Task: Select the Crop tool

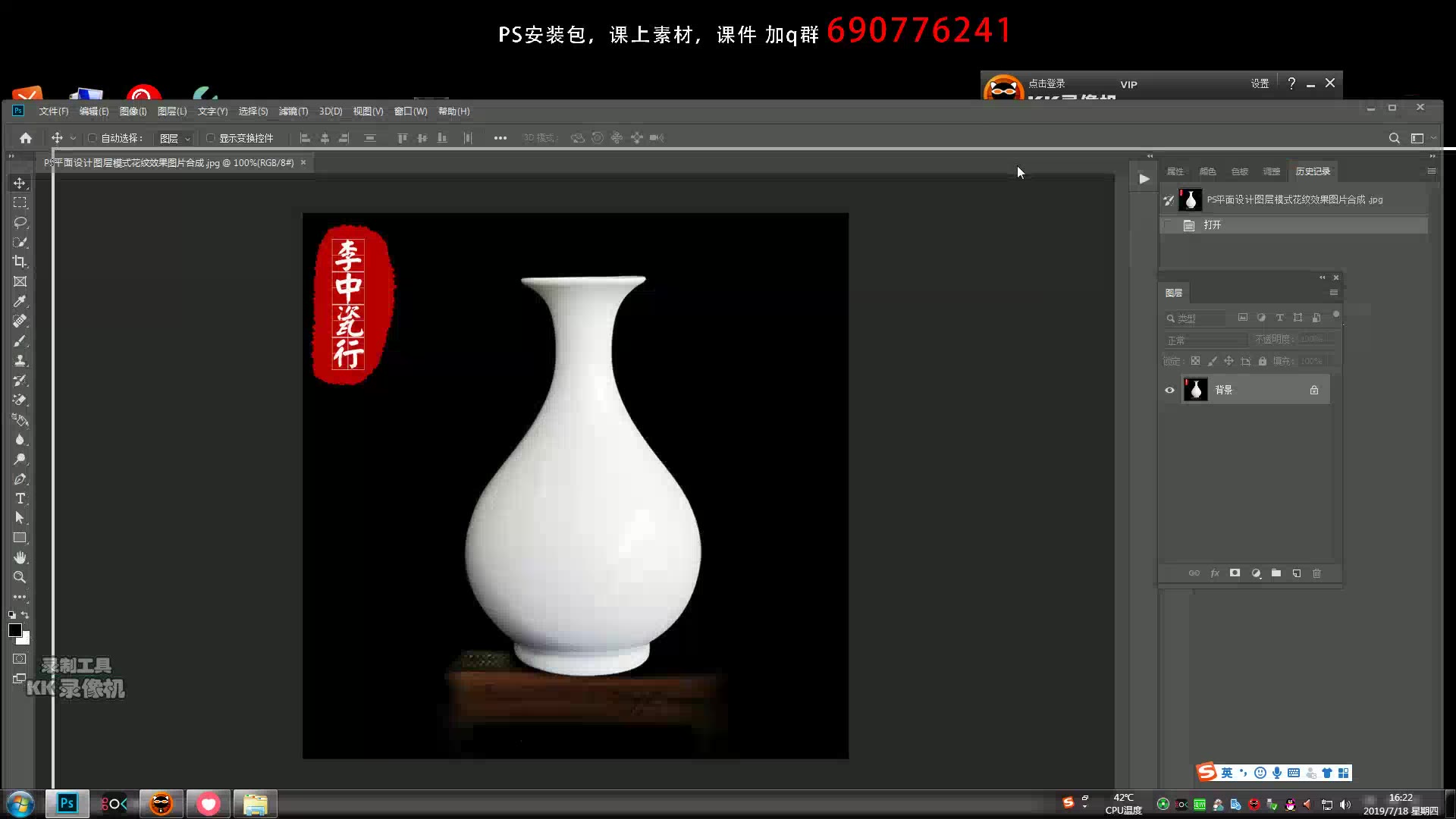Action: [x=20, y=261]
